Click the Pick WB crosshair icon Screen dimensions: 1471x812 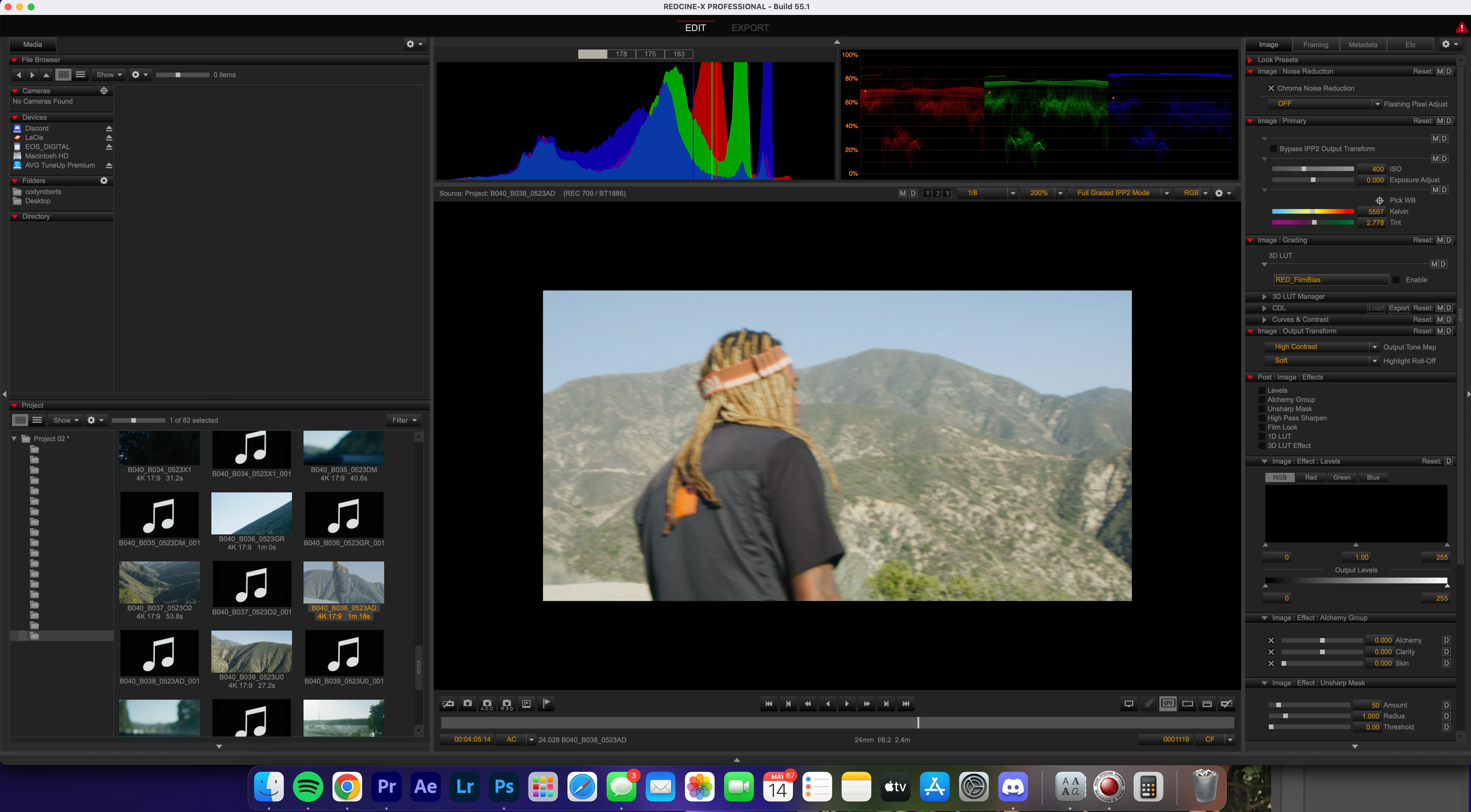[1379, 200]
